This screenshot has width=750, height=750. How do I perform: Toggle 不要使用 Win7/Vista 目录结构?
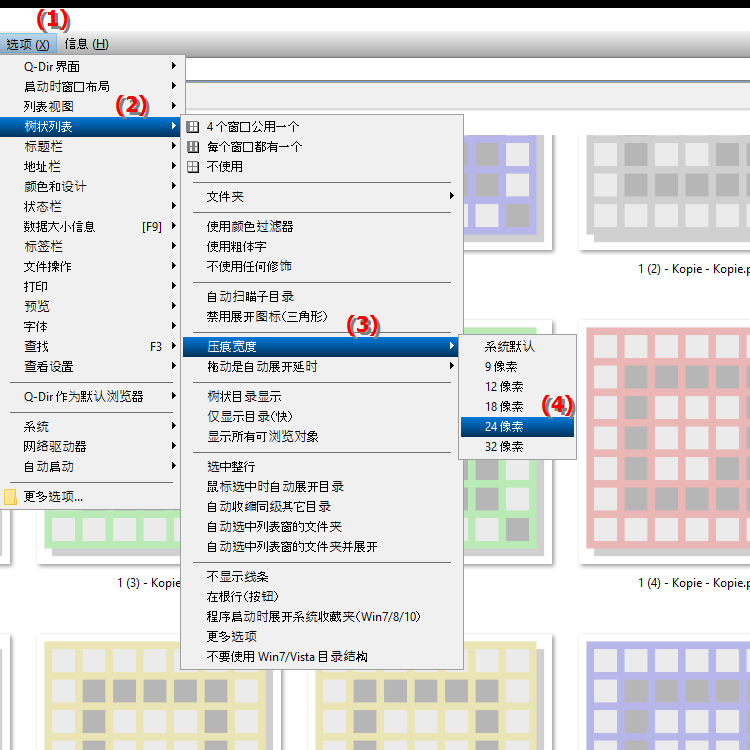(x=321, y=657)
